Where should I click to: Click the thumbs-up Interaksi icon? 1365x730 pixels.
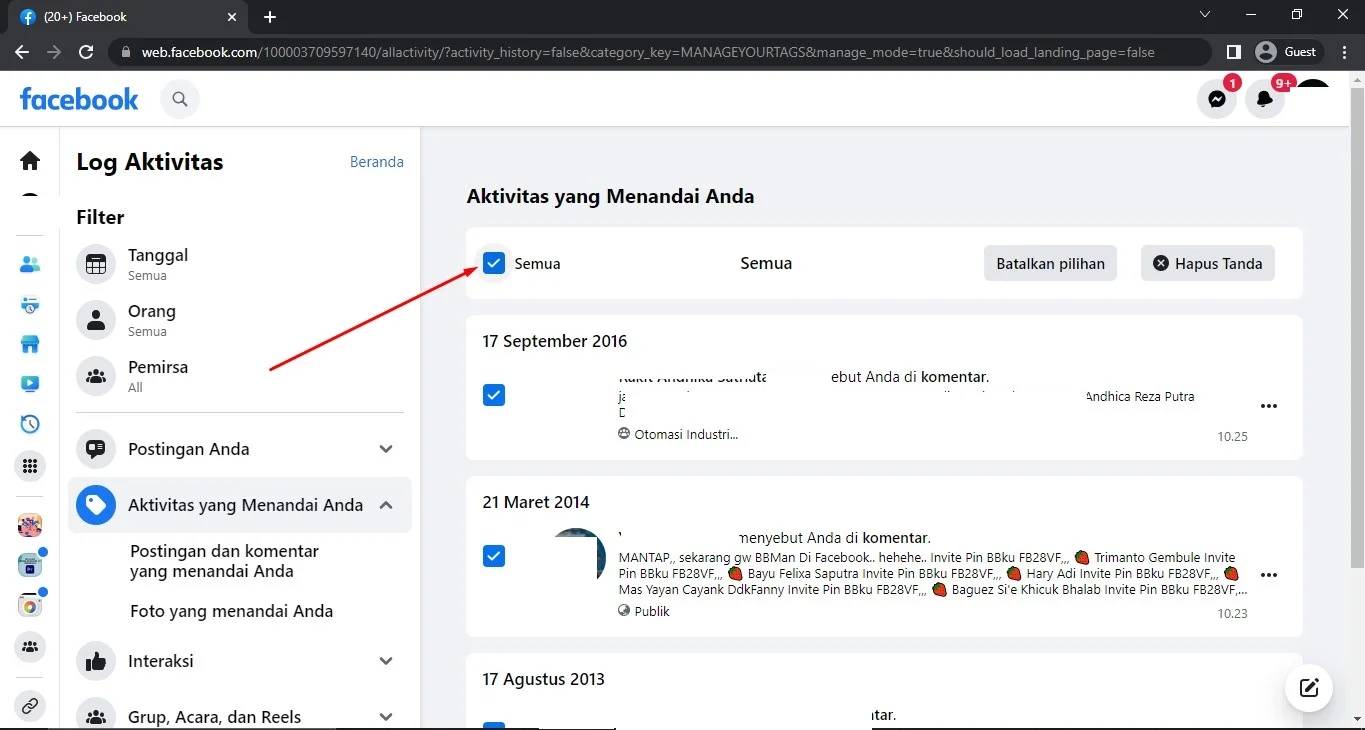coord(96,661)
